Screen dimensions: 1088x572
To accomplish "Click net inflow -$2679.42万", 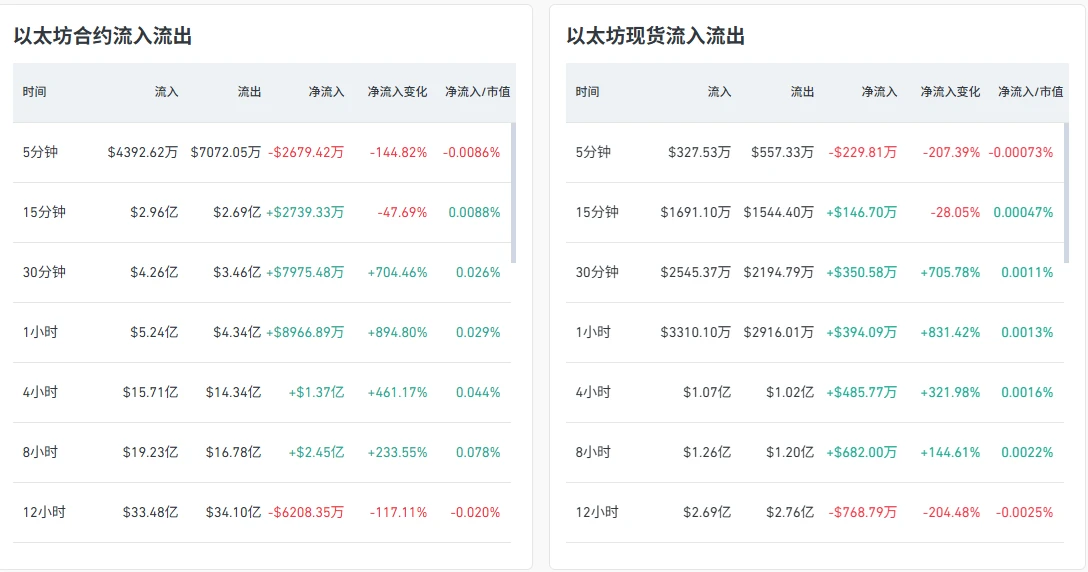I will click(x=306, y=152).
